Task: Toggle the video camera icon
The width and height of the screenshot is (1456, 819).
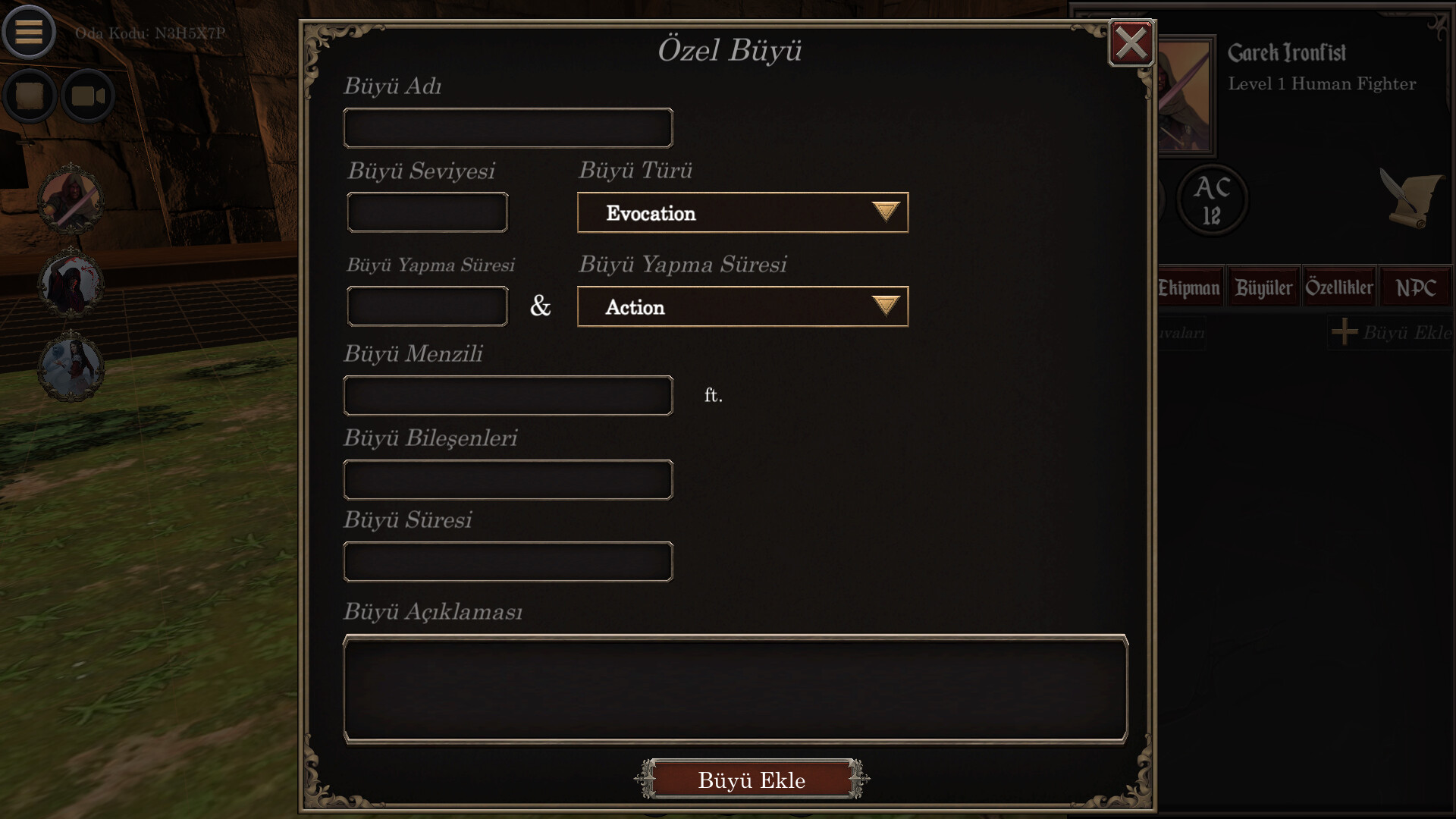Action: click(x=87, y=96)
